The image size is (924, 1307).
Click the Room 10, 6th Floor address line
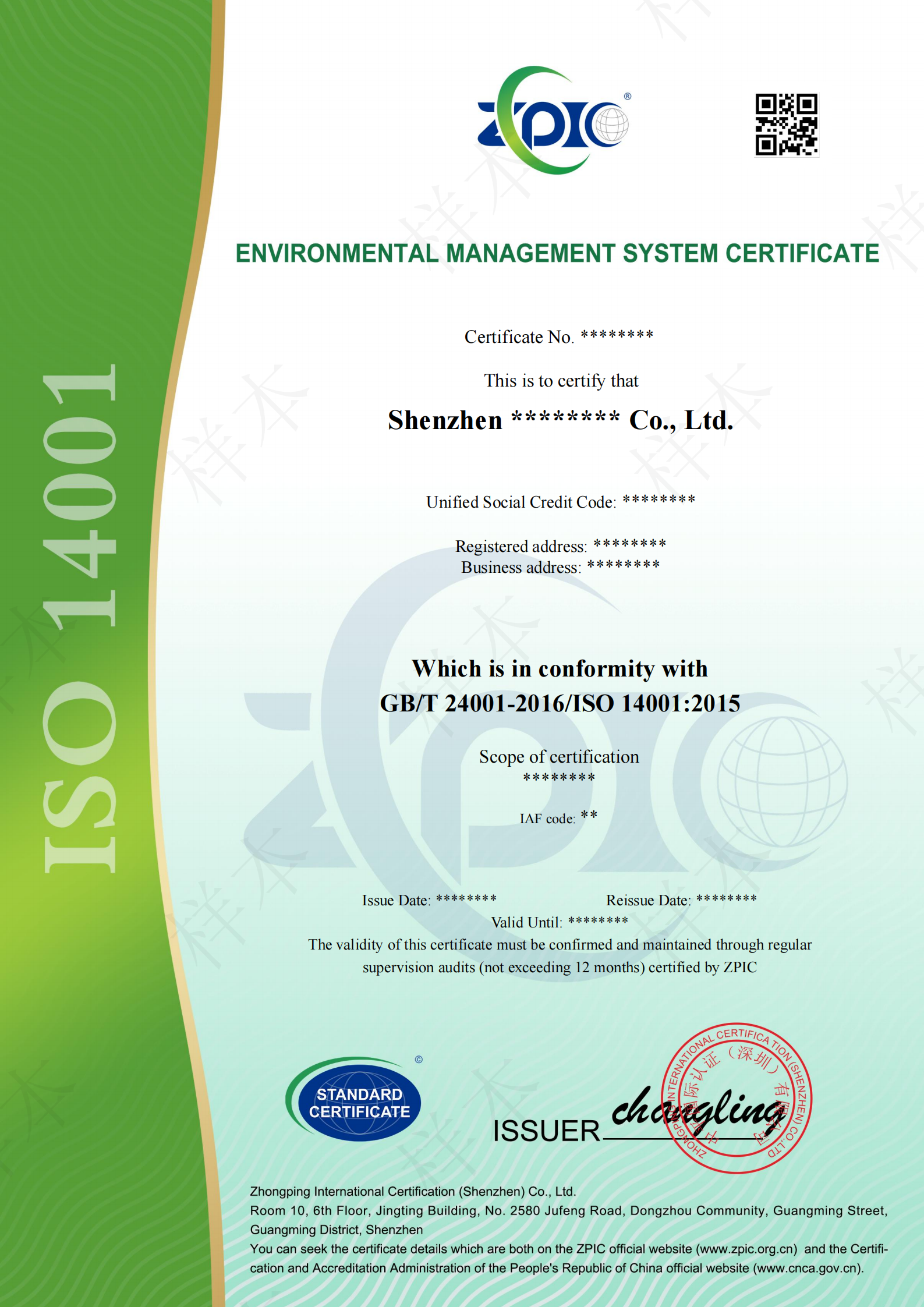pyautogui.click(x=569, y=1211)
